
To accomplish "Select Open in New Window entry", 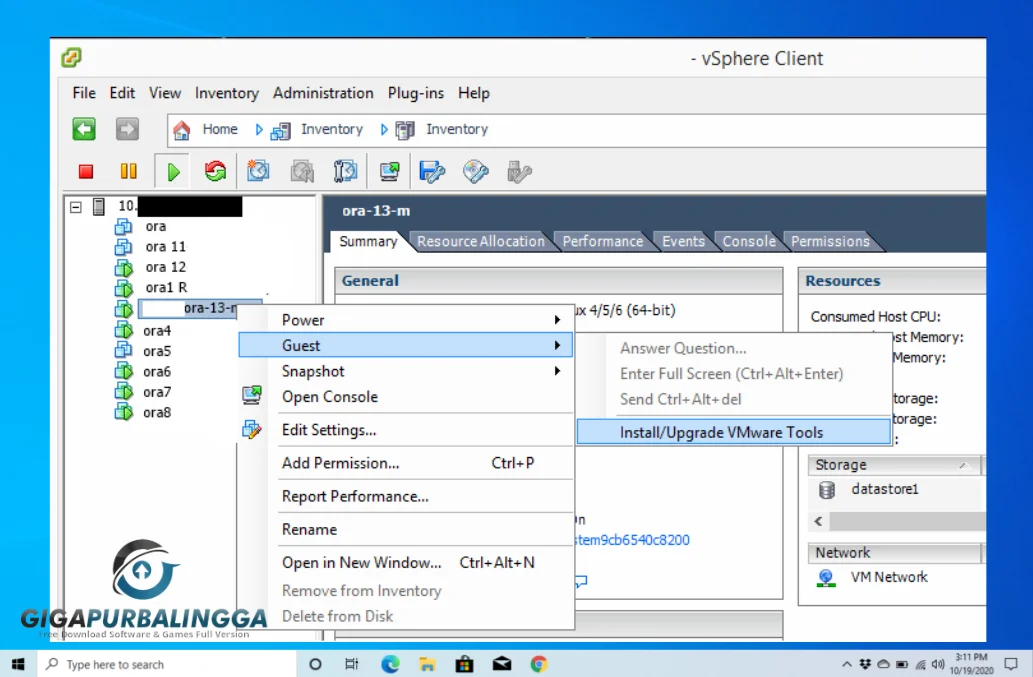I will coord(405,563).
